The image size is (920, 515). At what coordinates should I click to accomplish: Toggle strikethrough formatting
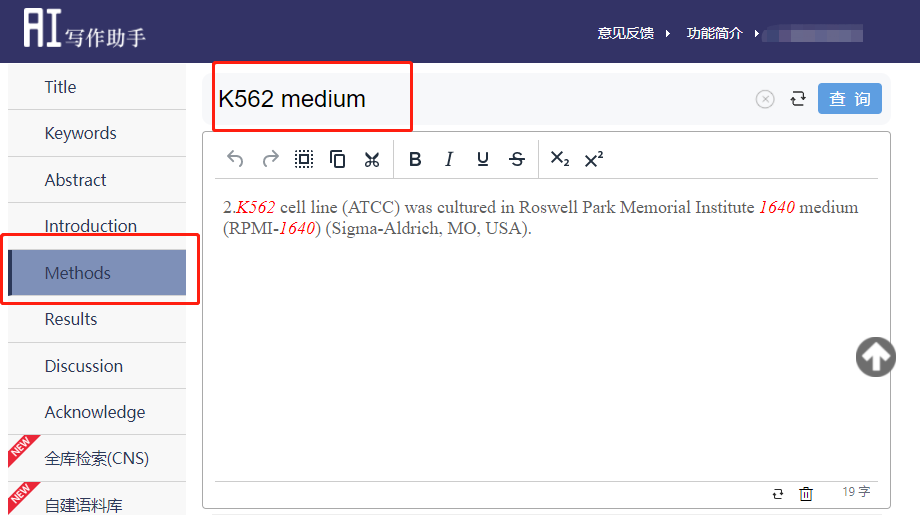(x=517, y=159)
